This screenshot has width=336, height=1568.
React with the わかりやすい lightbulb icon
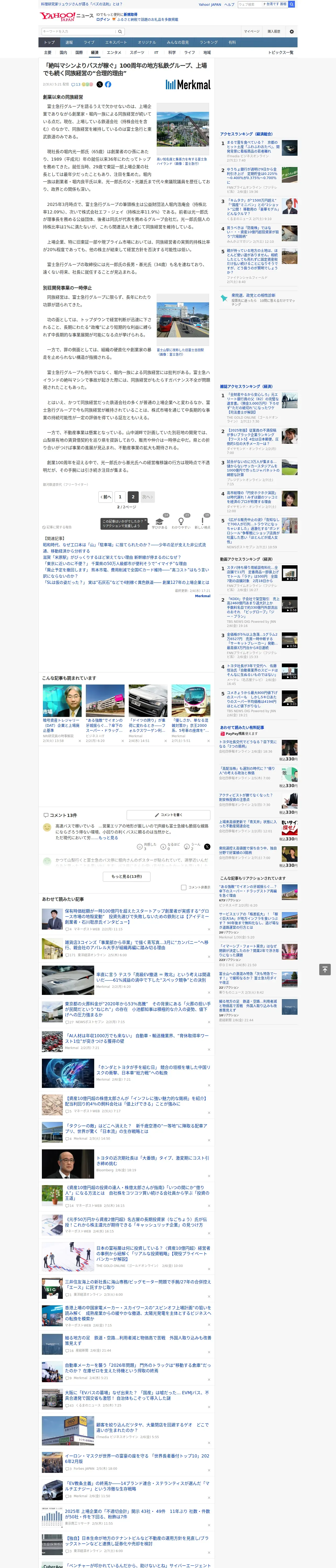(x=181, y=522)
